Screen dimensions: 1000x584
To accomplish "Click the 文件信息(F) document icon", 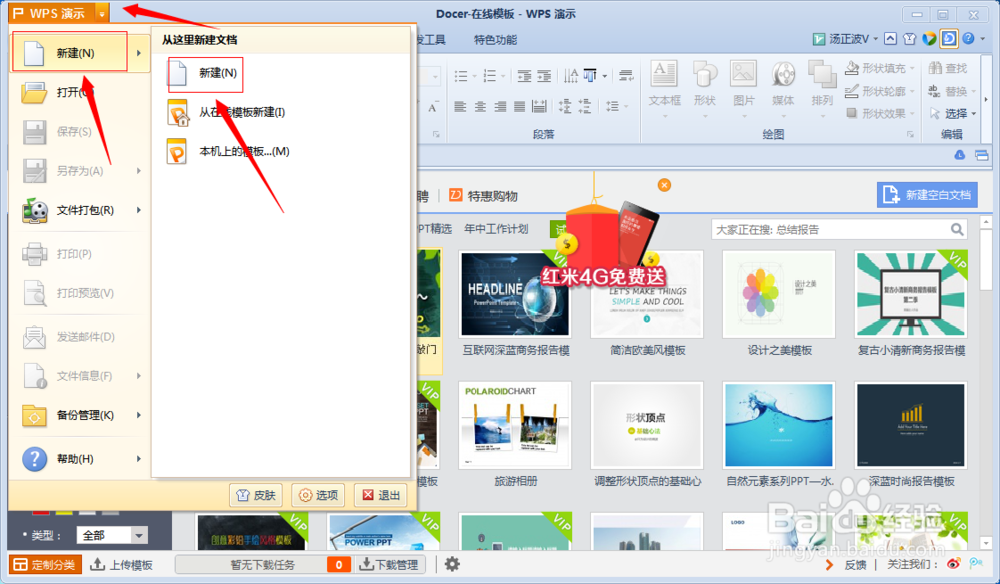I will click(34, 376).
